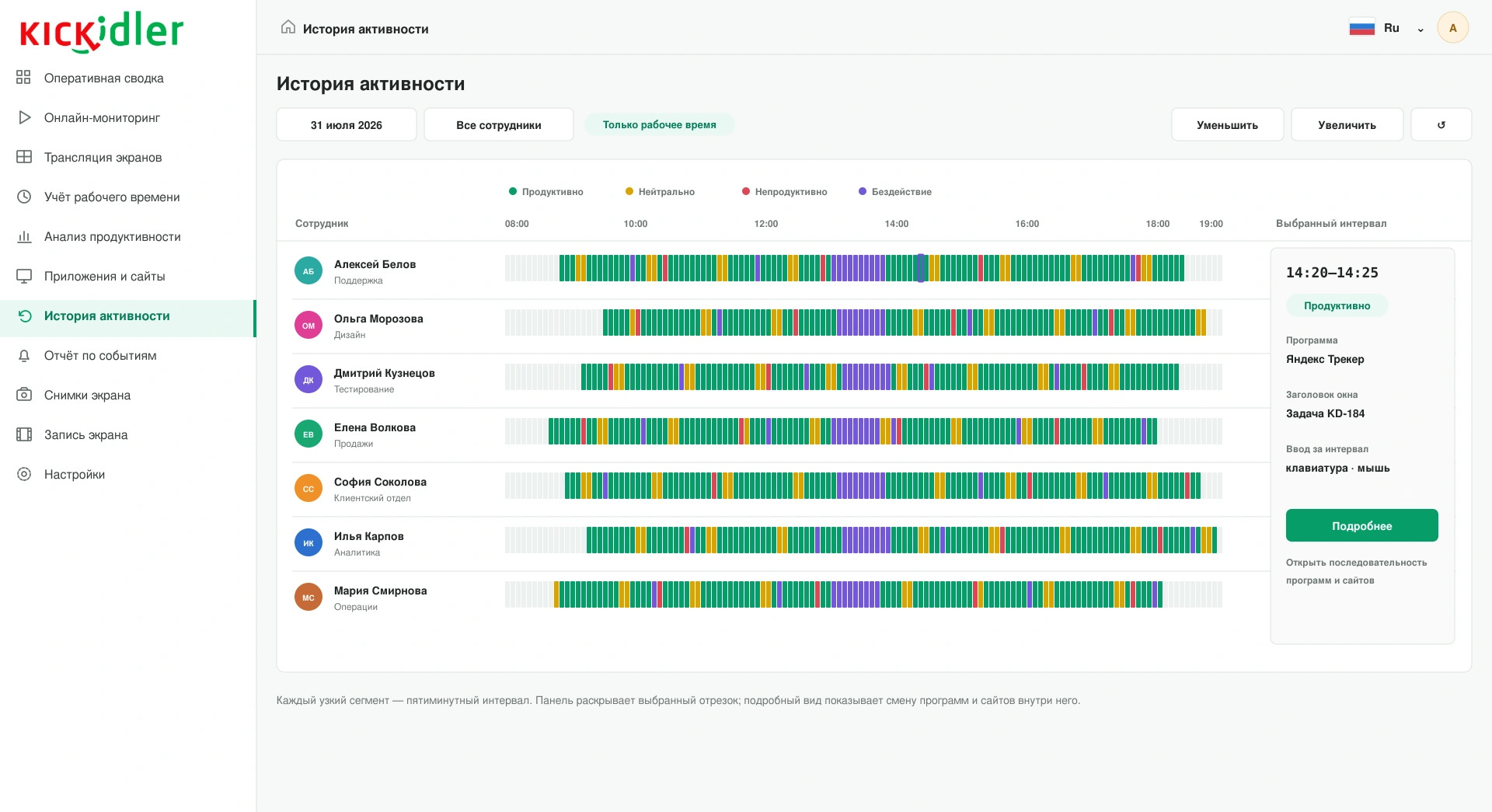Open Снимки экрана page
Viewport: 1492px width, 812px height.
click(128, 395)
